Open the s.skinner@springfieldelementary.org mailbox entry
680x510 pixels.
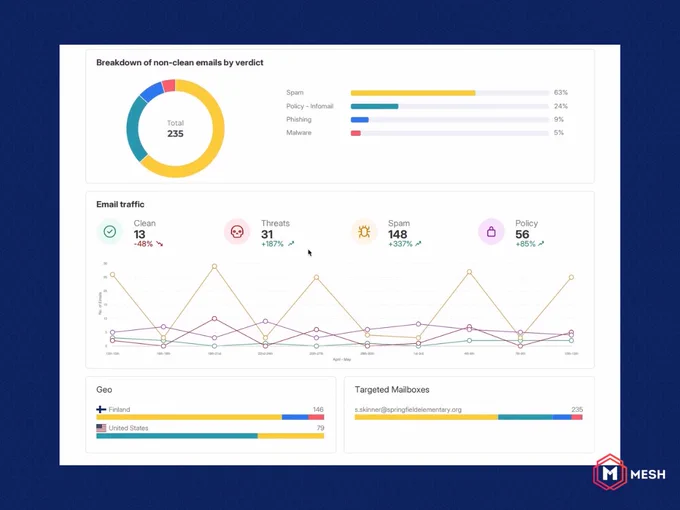click(408, 409)
